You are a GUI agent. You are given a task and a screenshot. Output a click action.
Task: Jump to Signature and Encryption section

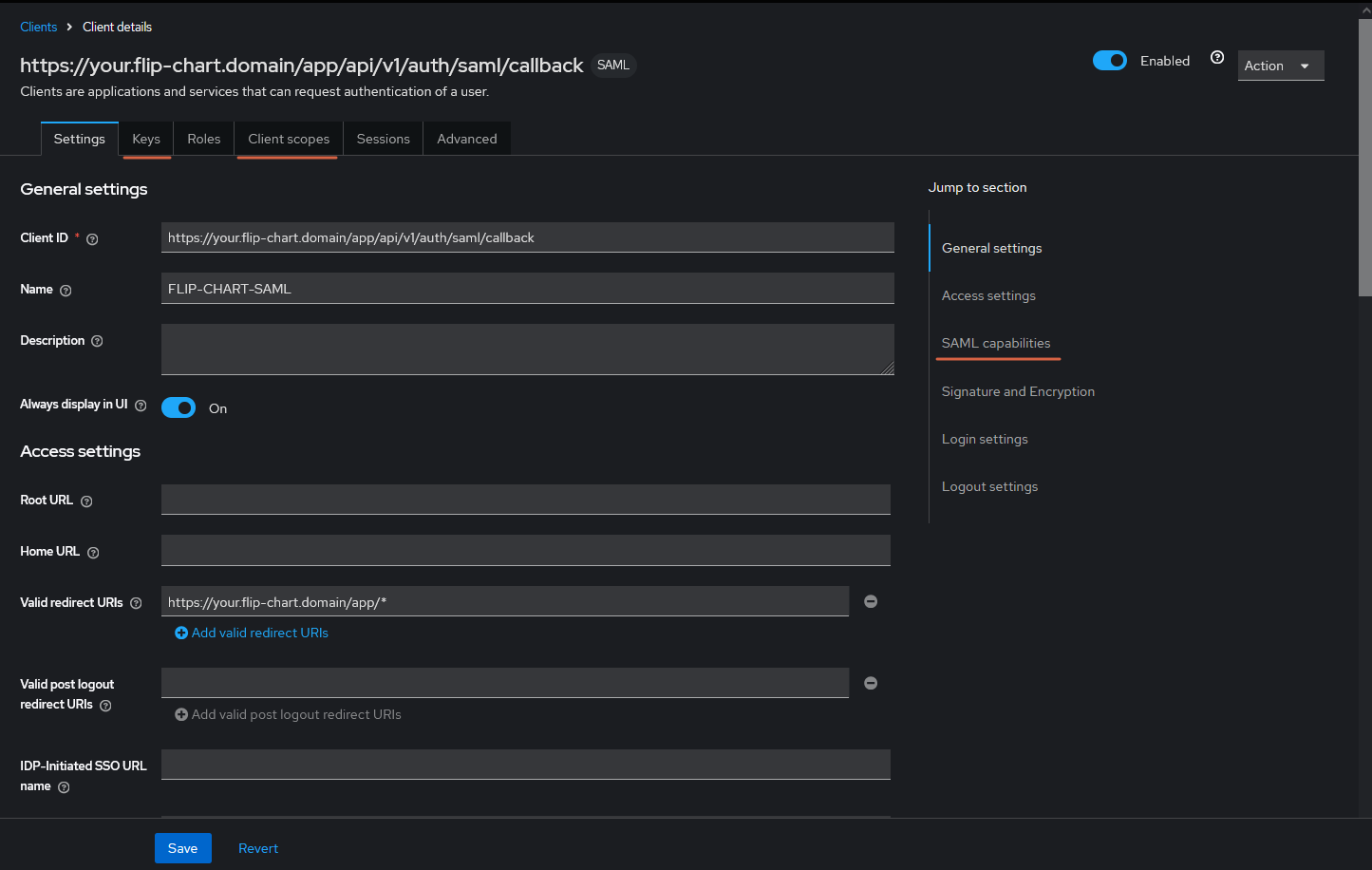tap(1018, 391)
